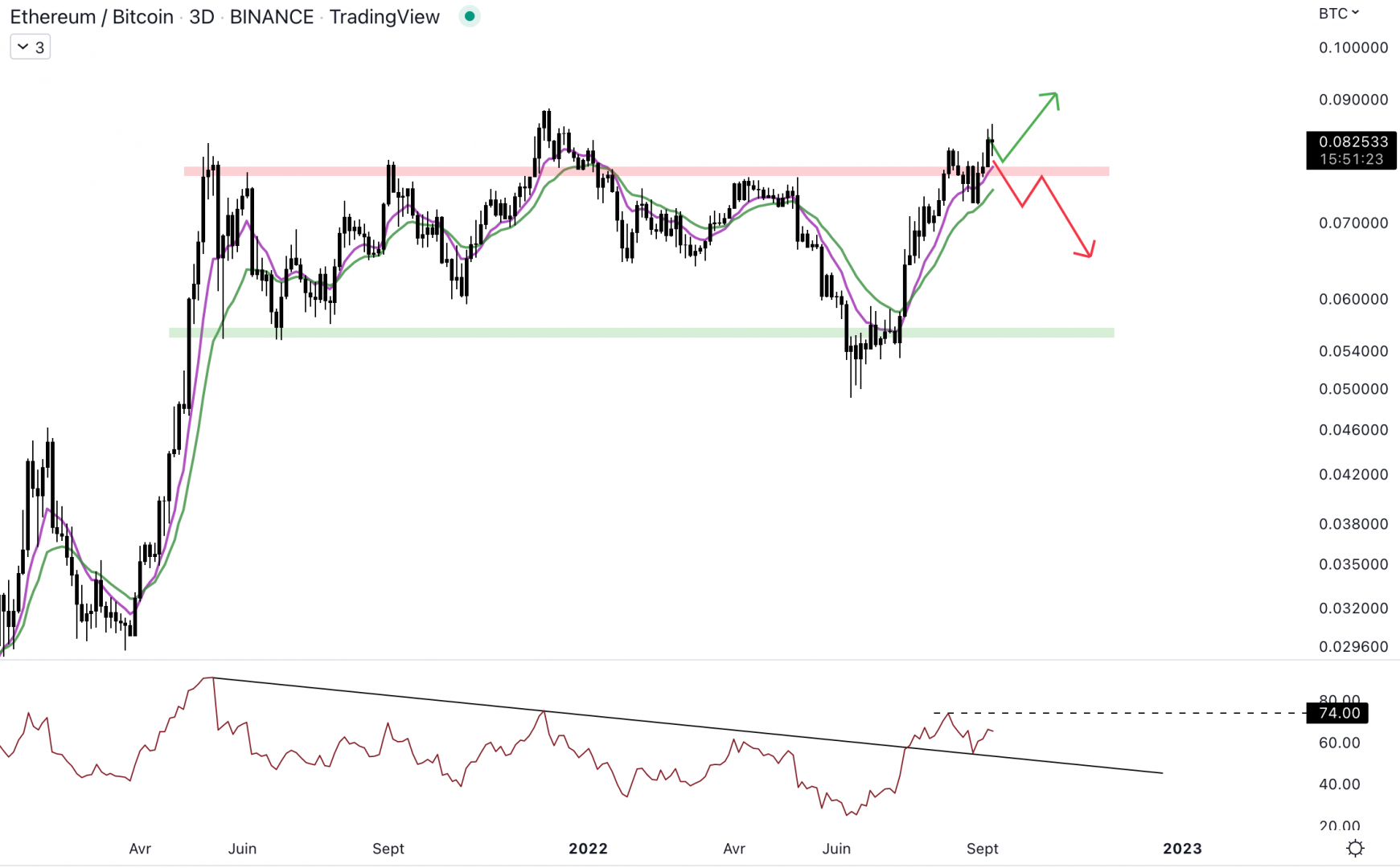Click the RSI value label 74.00
This screenshot has width=1400, height=868.
[x=1338, y=713]
